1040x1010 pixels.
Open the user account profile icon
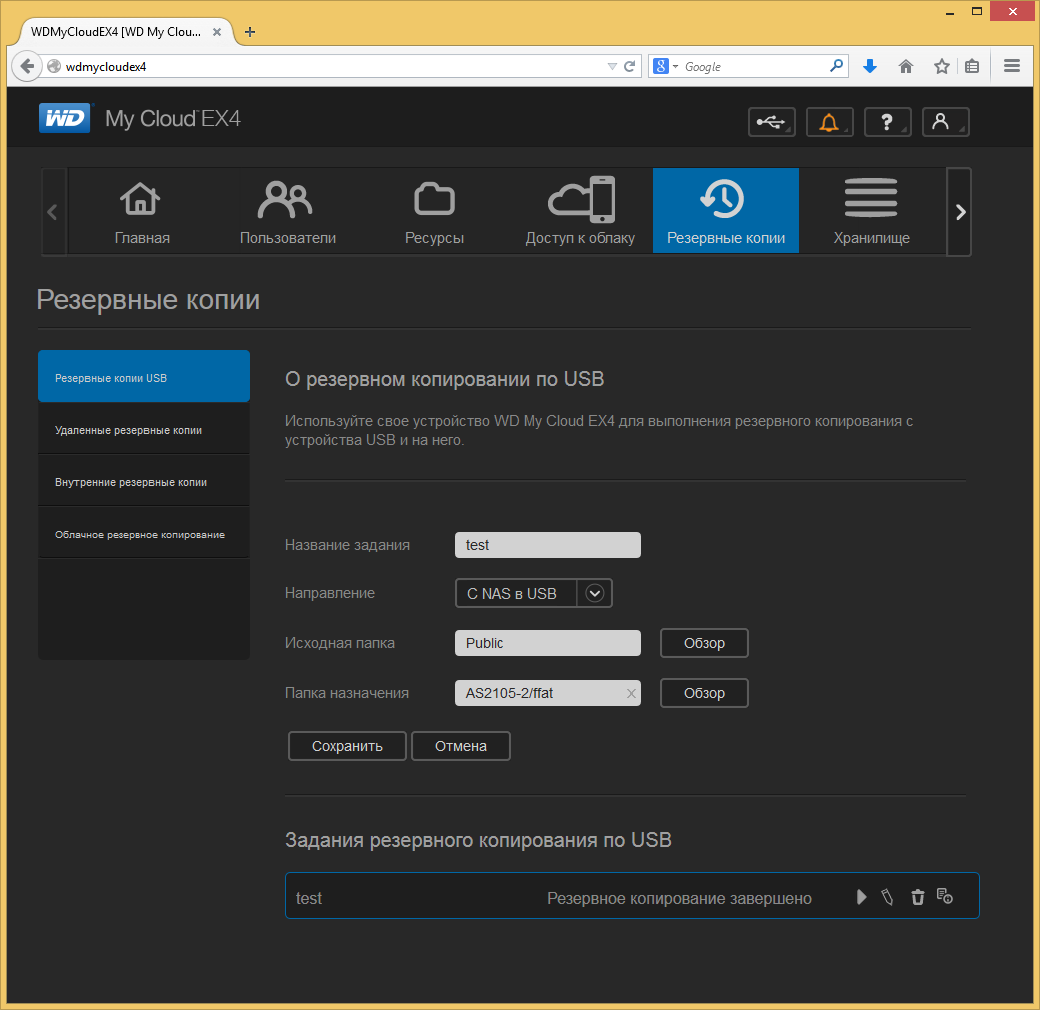coord(945,122)
